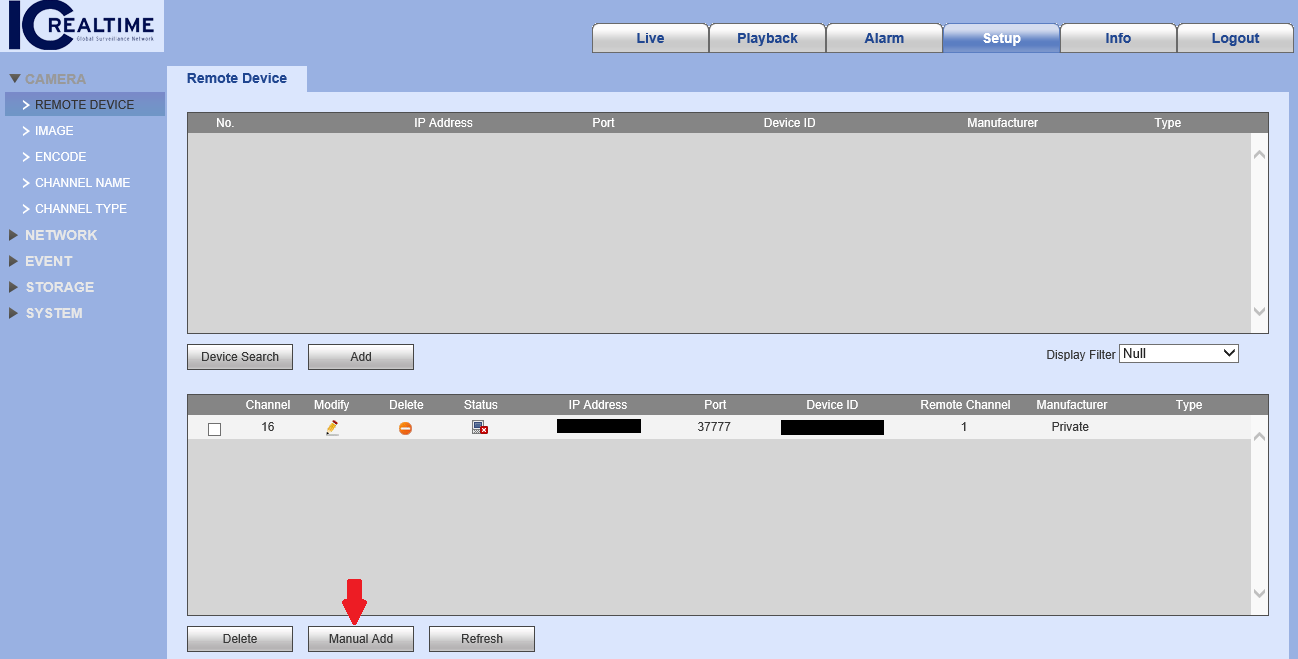Expand the STORAGE section
This screenshot has width=1298, height=659.
pyautogui.click(x=60, y=287)
